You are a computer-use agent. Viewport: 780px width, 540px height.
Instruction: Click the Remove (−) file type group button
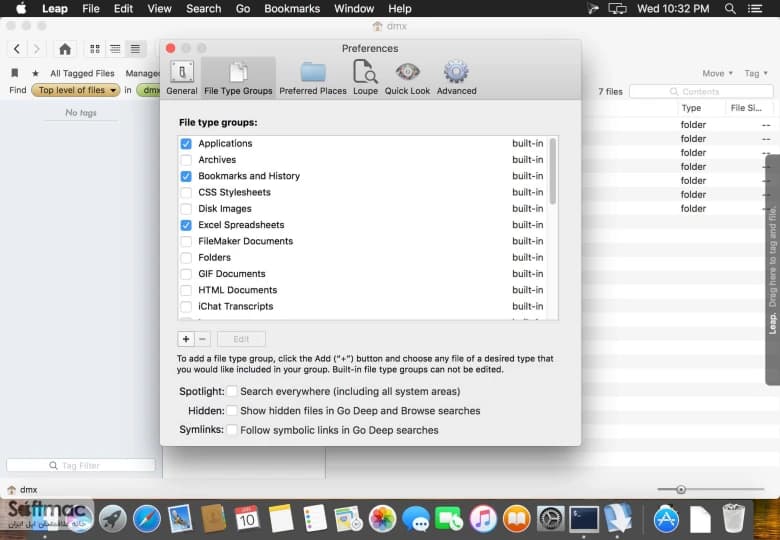pyautogui.click(x=202, y=339)
